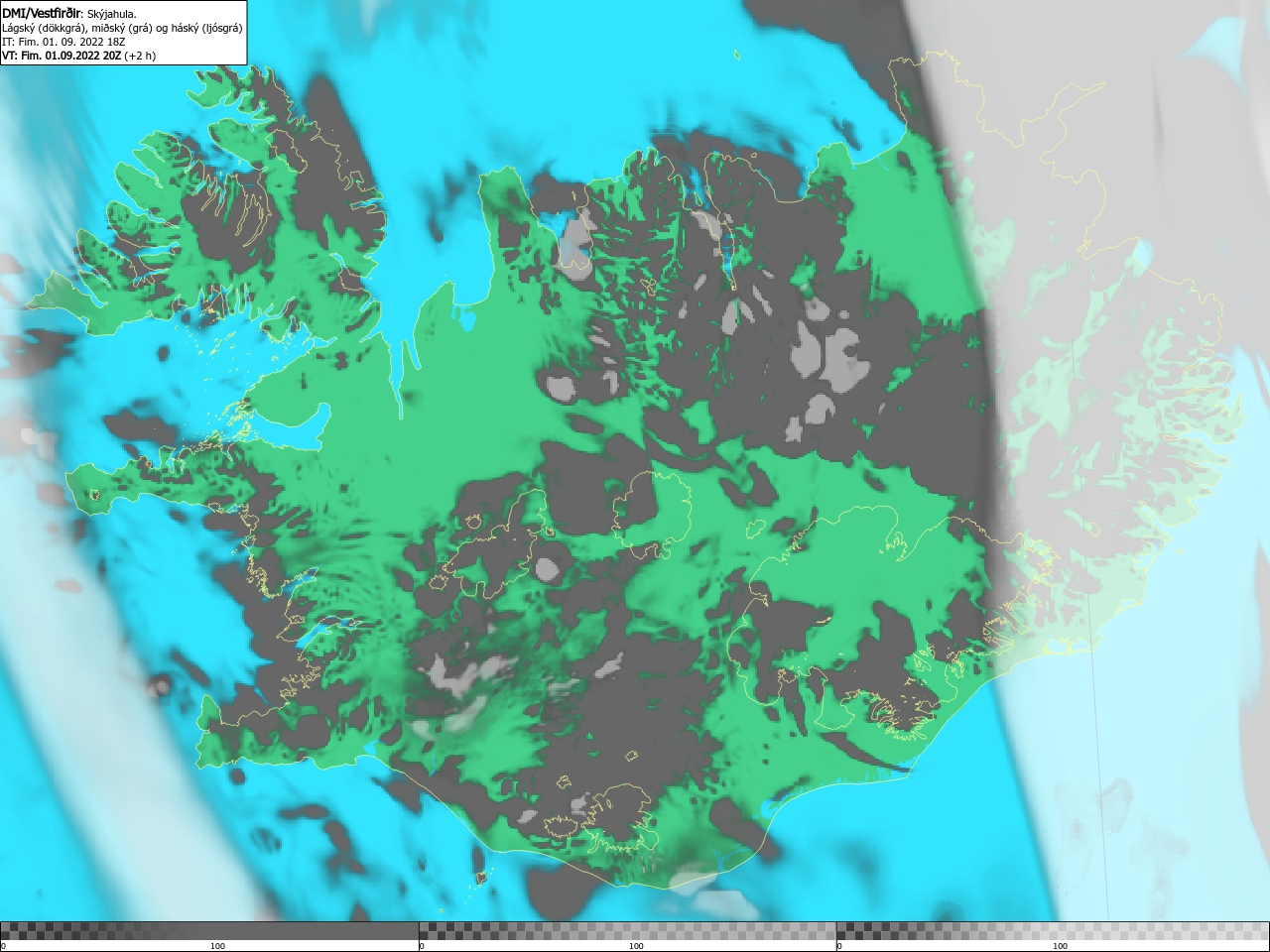Click the DMI/Vestfirðir title text
1270x952 pixels.
point(42,14)
